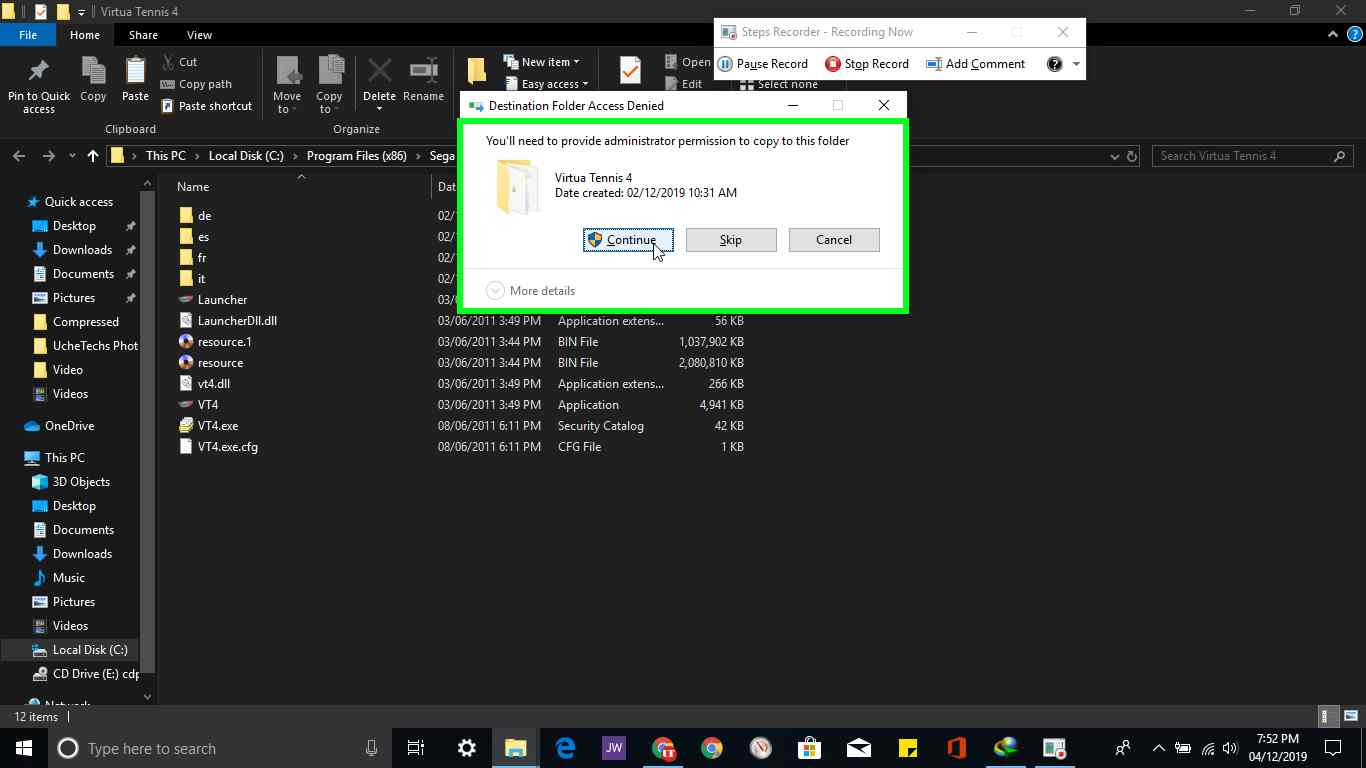Viewport: 1366px width, 768px height.
Task: Switch to details view layout icon
Action: pyautogui.click(x=1327, y=716)
